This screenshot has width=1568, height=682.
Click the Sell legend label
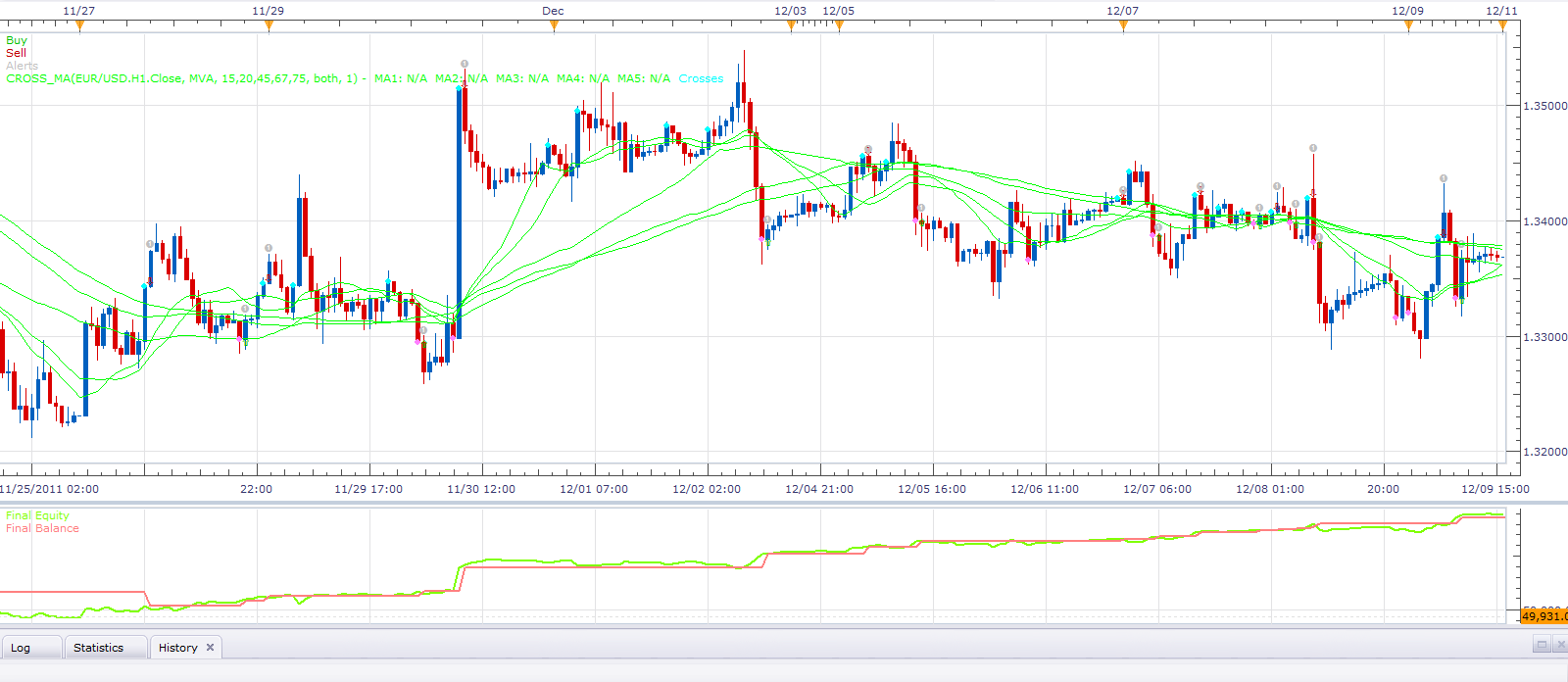(16, 53)
